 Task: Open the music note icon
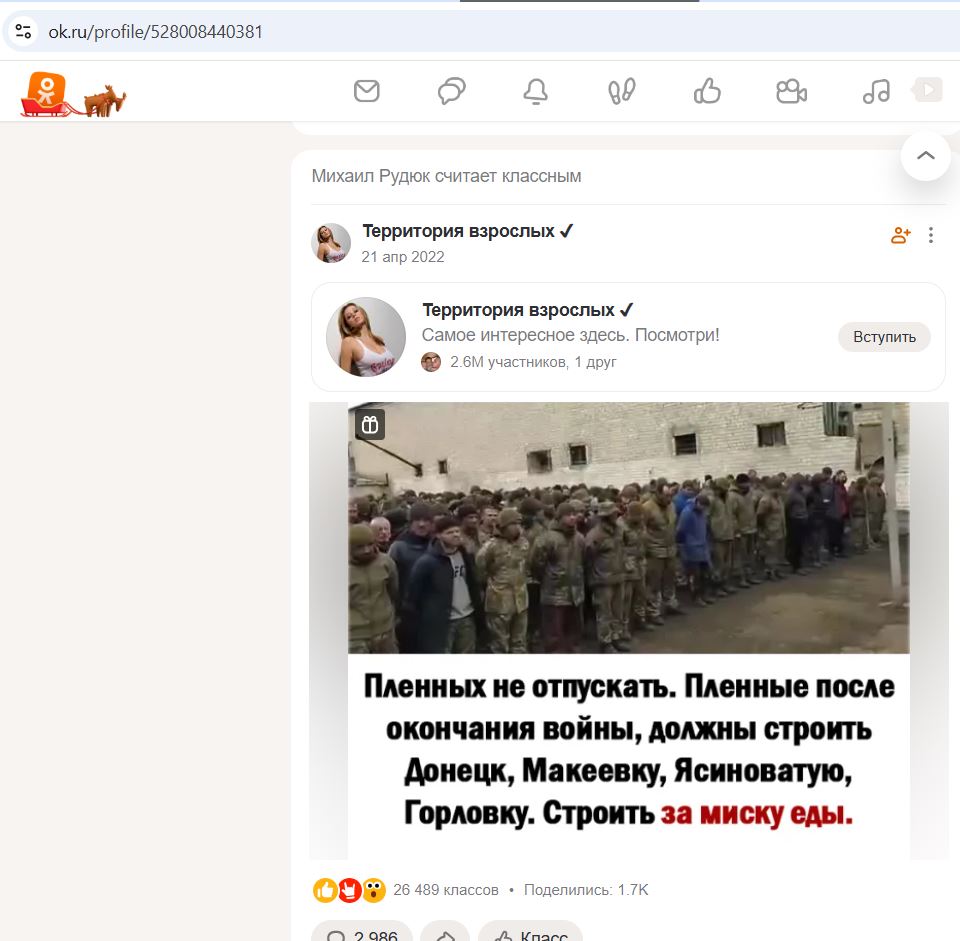tap(876, 92)
